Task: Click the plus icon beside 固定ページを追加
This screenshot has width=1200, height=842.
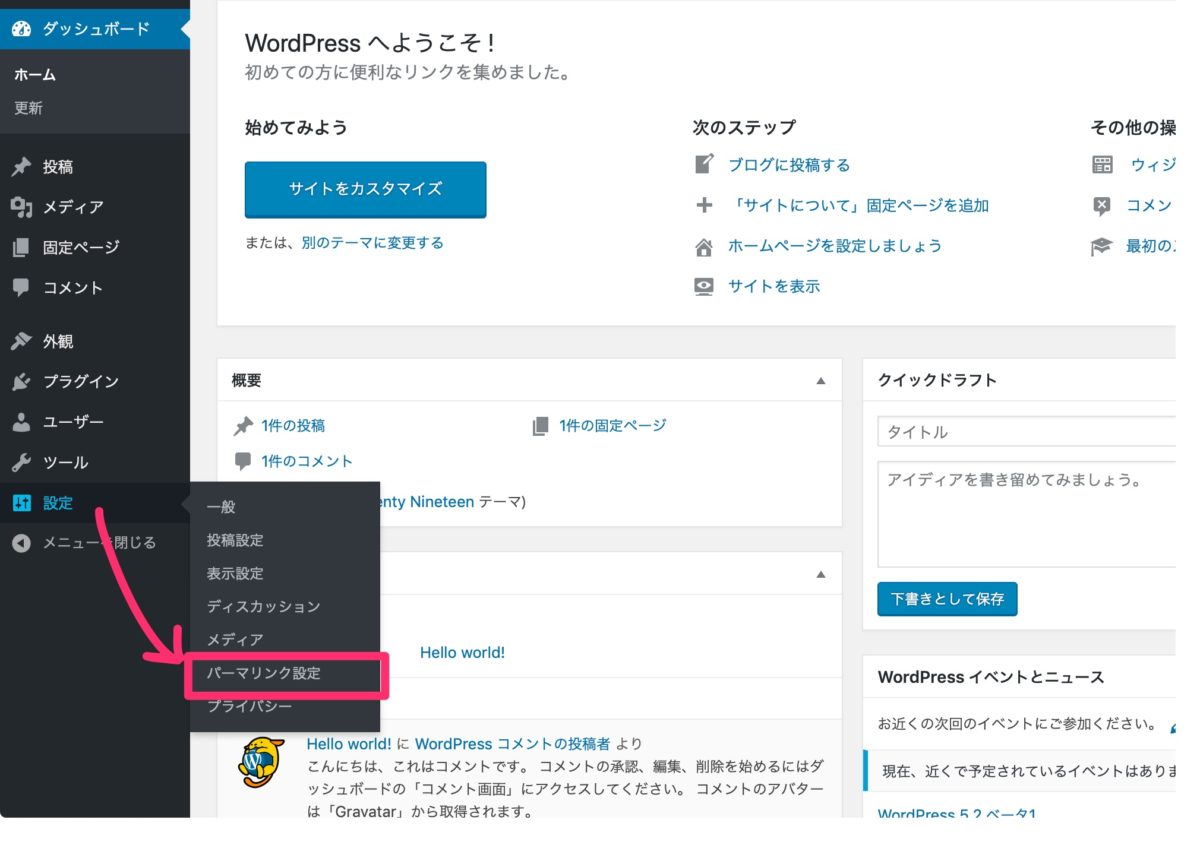Action: click(705, 205)
